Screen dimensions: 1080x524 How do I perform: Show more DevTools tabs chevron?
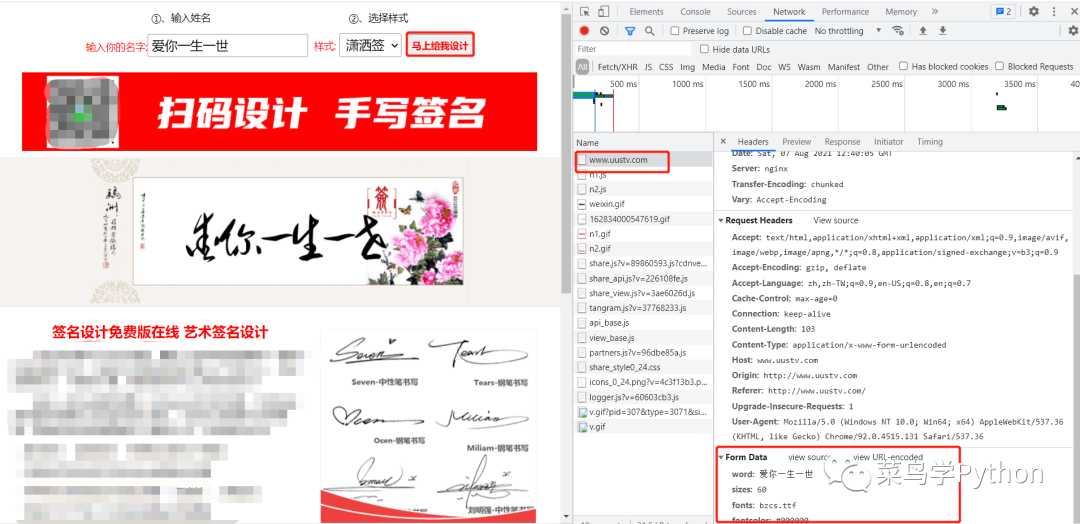[x=935, y=12]
